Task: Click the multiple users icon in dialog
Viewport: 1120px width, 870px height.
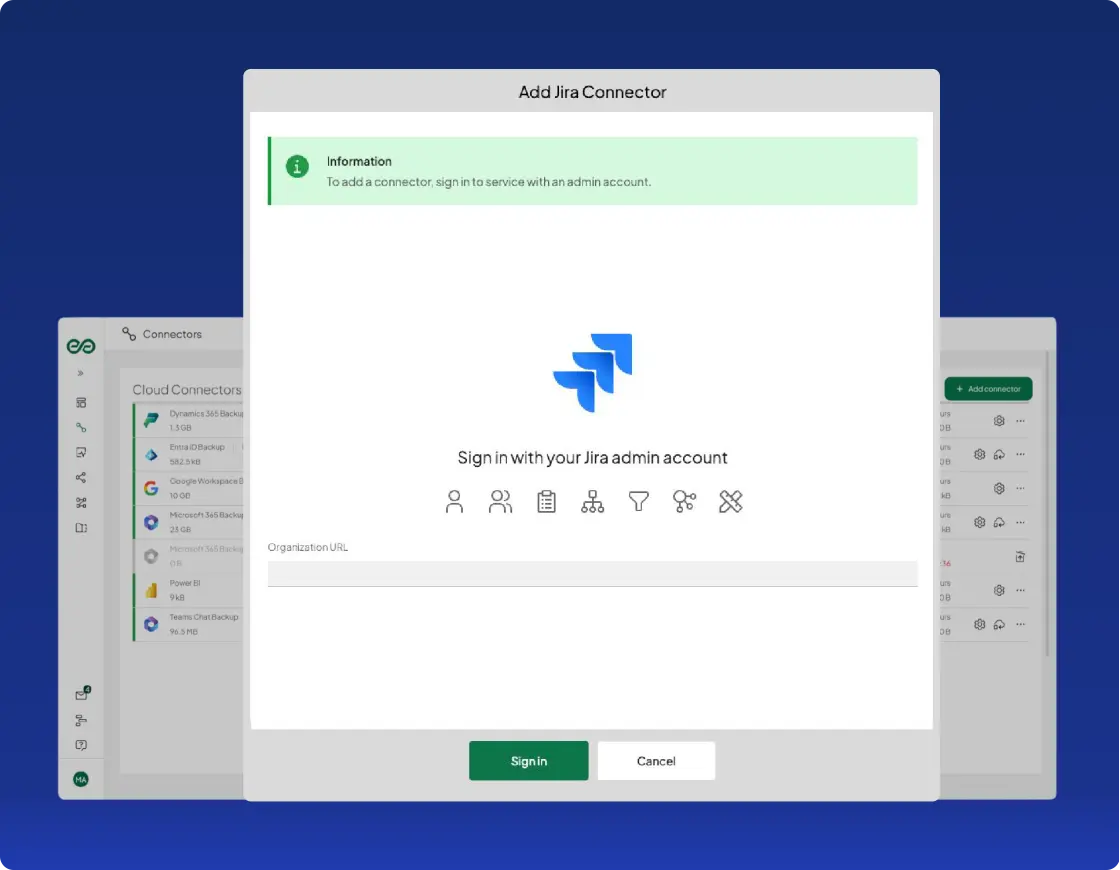Action: tap(500, 501)
